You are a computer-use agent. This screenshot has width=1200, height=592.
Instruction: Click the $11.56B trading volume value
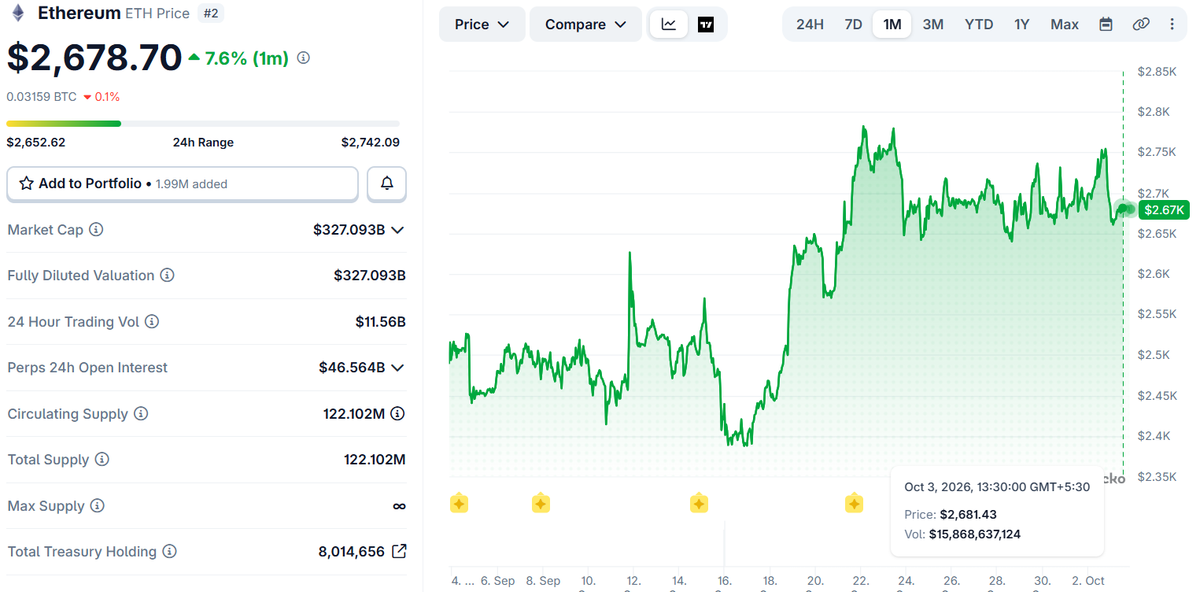(380, 322)
